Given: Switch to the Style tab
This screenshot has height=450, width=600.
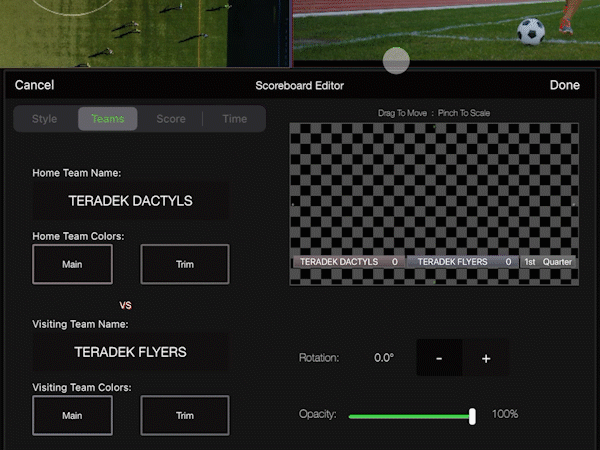Looking at the screenshot, I should 44,119.
